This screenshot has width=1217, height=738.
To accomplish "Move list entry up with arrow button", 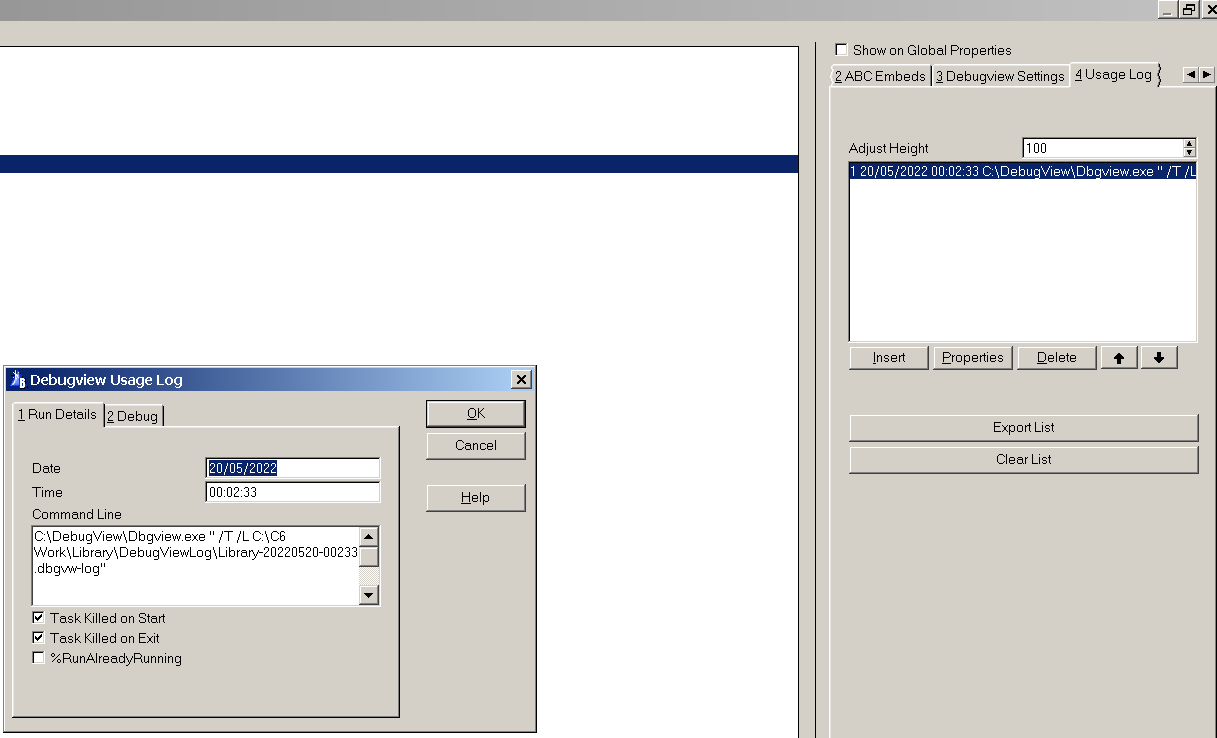I will pos(1119,358).
